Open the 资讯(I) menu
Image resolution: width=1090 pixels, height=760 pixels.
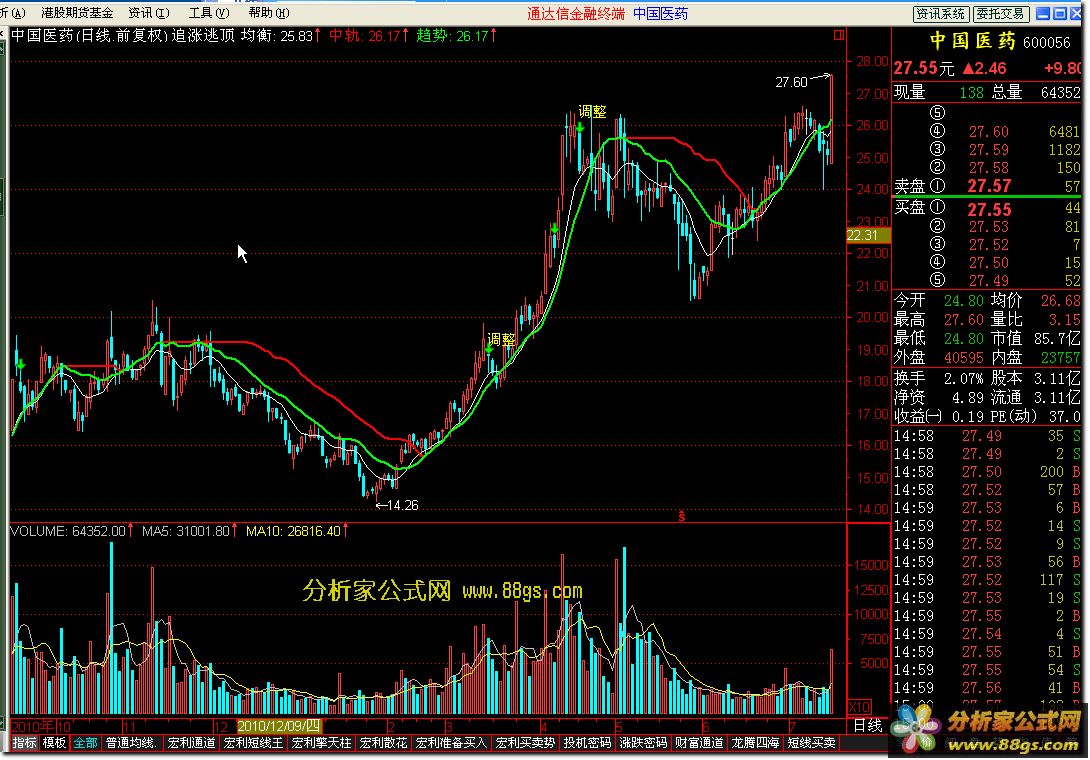point(149,13)
